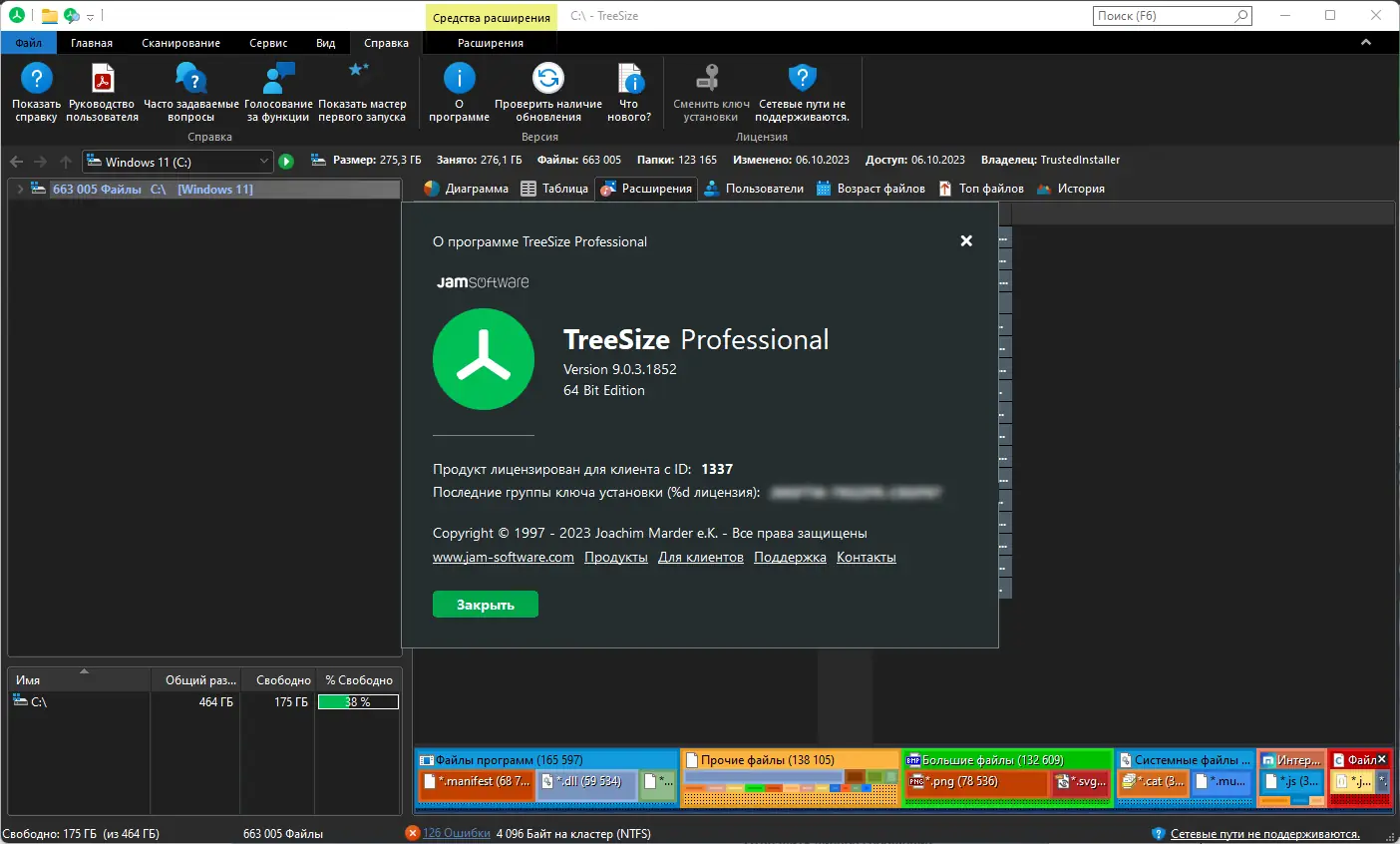Switch to the Диаграмма view tab
The image size is (1400, 844).
click(466, 189)
